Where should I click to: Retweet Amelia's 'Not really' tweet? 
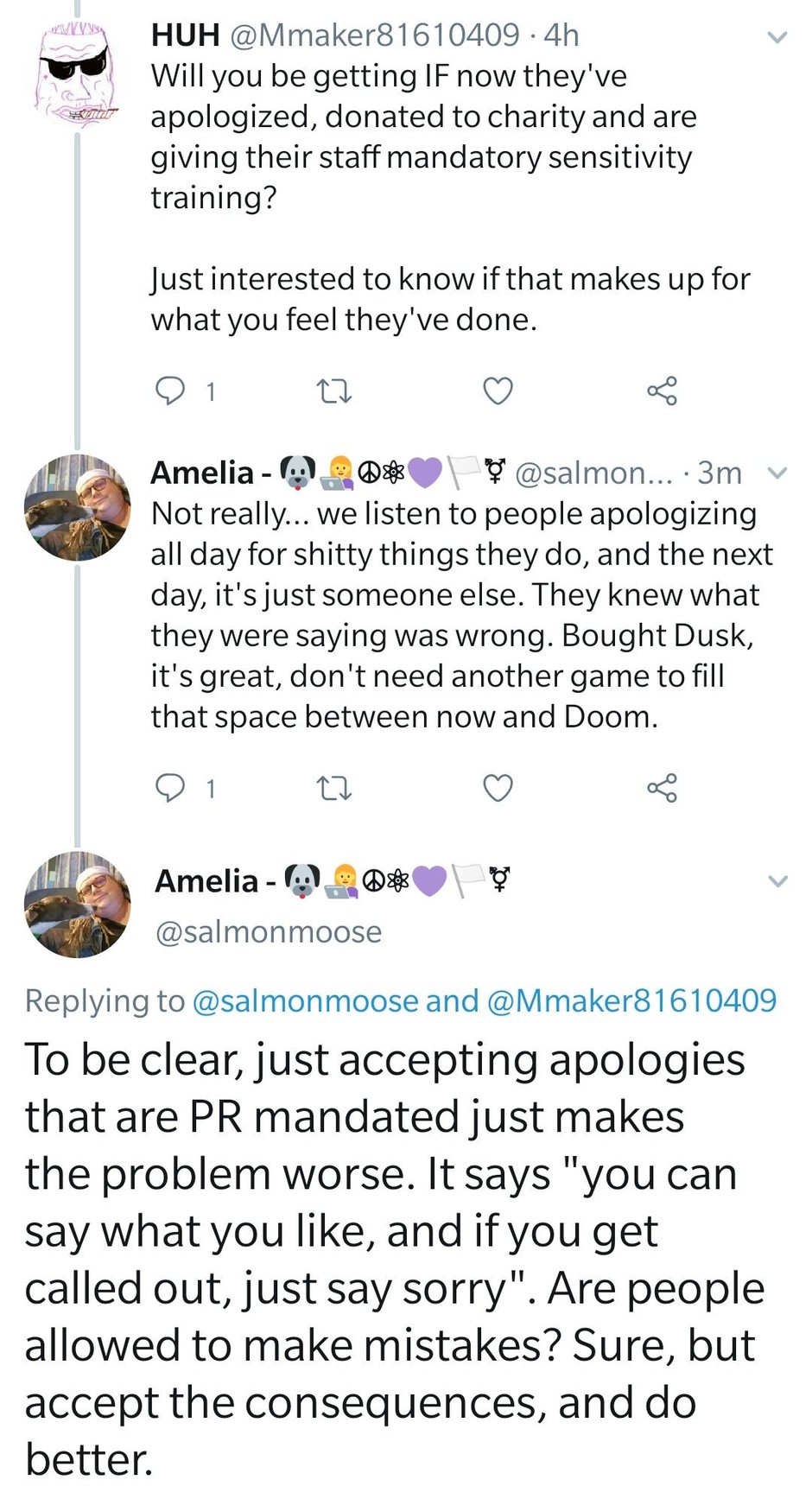[x=334, y=788]
